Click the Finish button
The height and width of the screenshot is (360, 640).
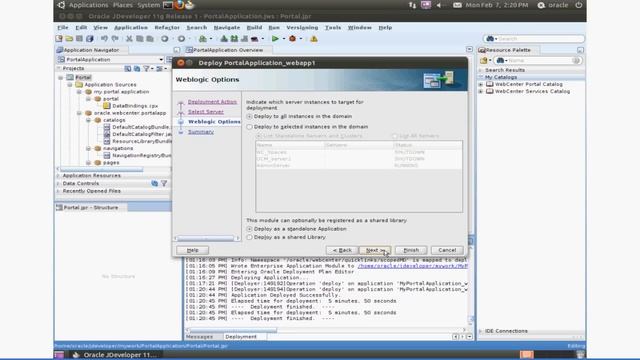pyautogui.click(x=411, y=250)
